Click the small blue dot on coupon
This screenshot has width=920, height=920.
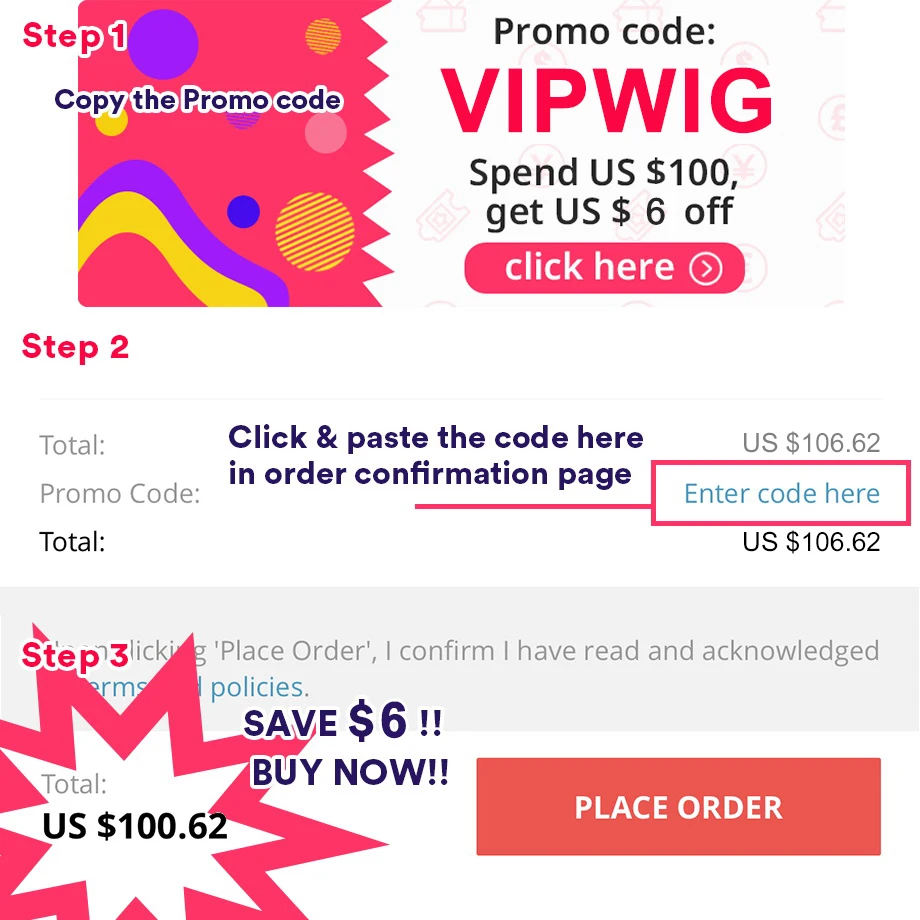click(x=243, y=211)
